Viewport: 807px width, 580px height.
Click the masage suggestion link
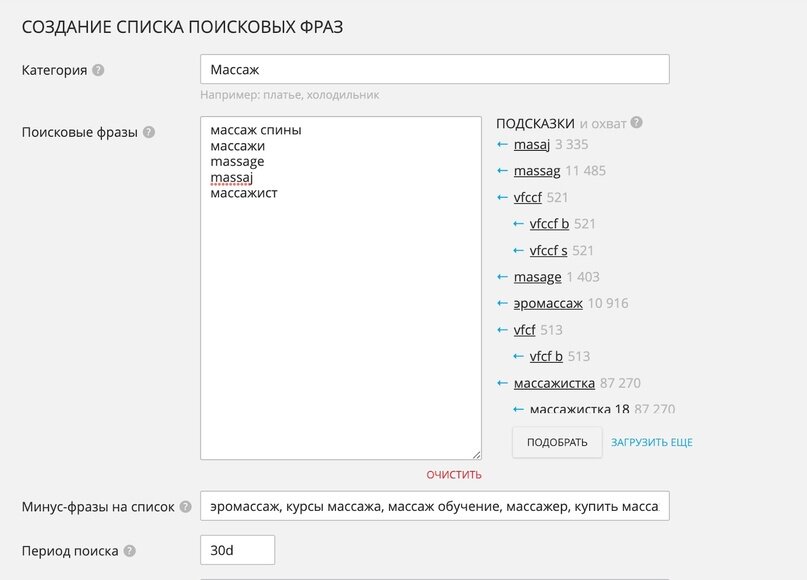click(x=537, y=277)
